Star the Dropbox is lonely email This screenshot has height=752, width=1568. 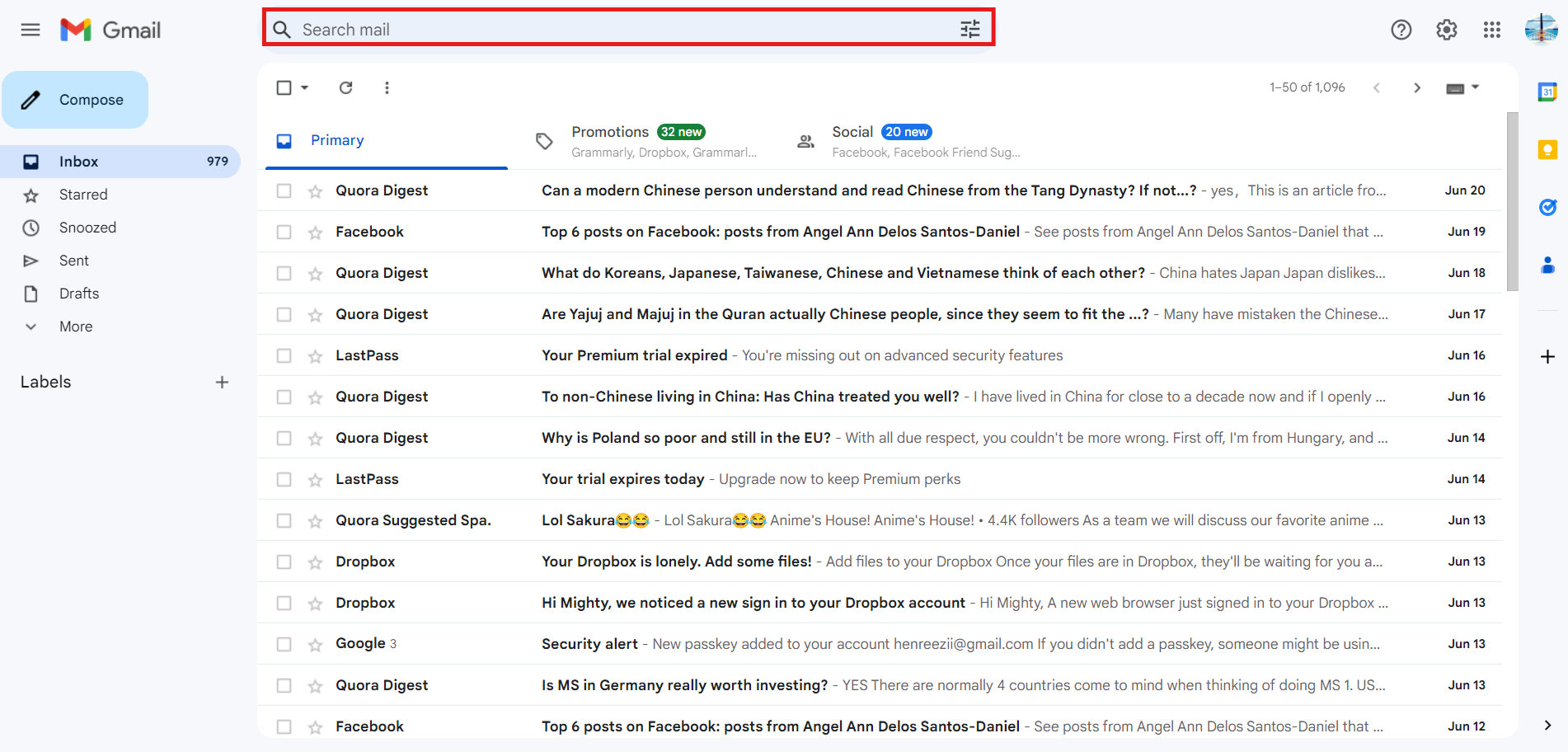(315, 562)
